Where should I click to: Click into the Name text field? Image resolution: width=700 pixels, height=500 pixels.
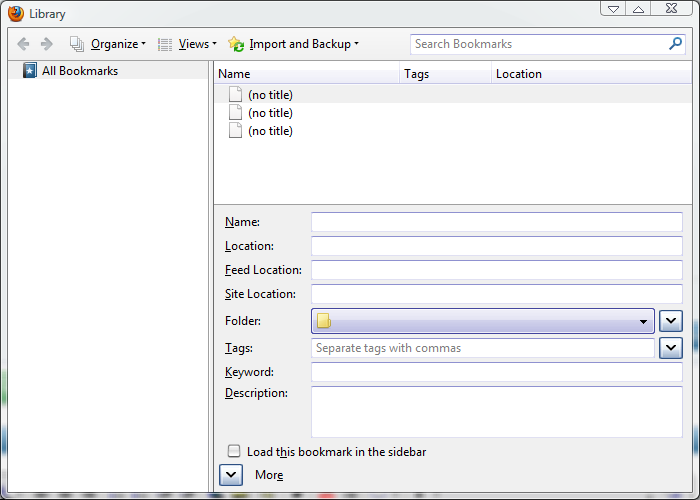click(497, 222)
